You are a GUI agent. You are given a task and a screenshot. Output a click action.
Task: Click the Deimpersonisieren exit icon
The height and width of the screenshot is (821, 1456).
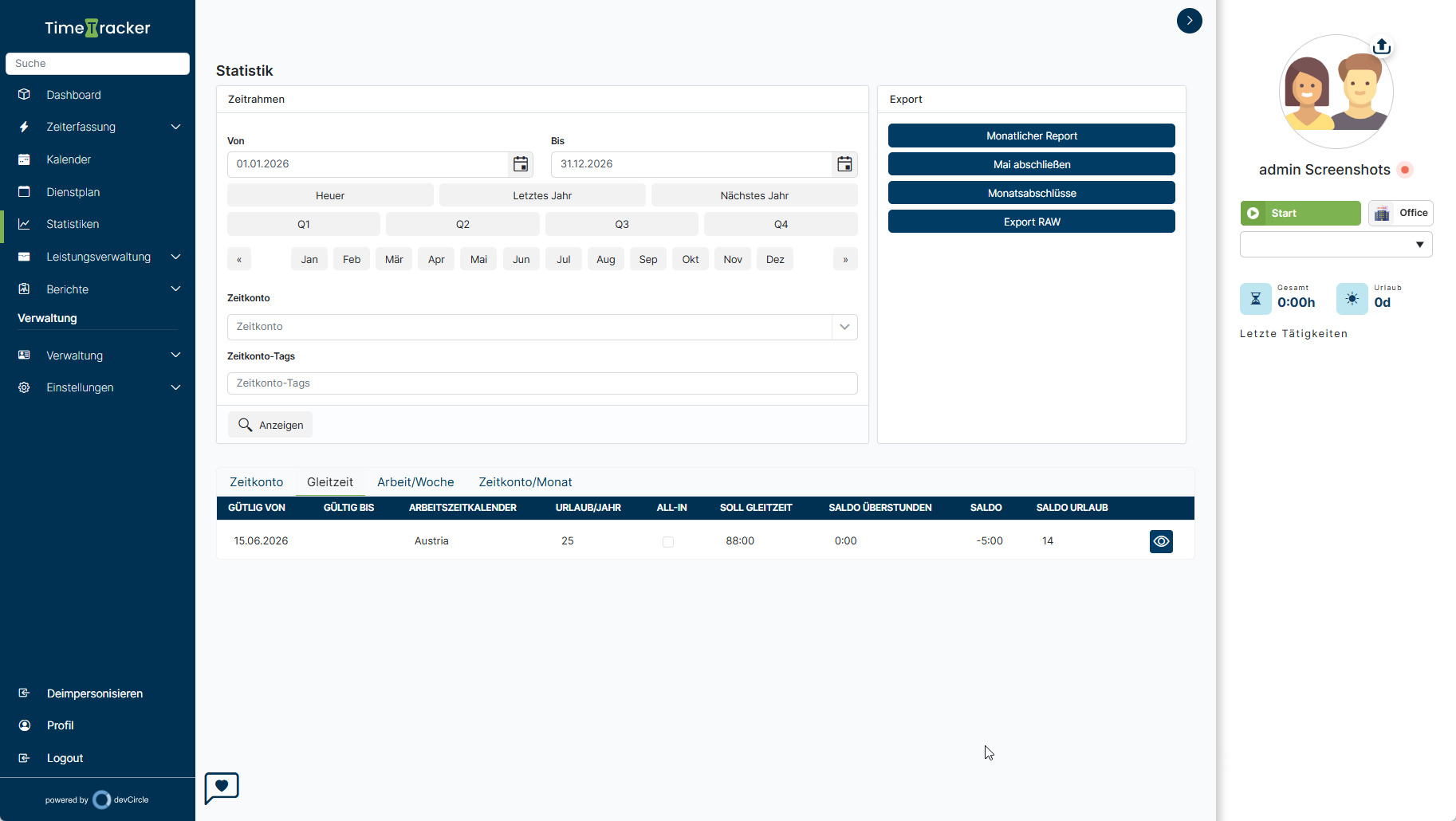(24, 693)
